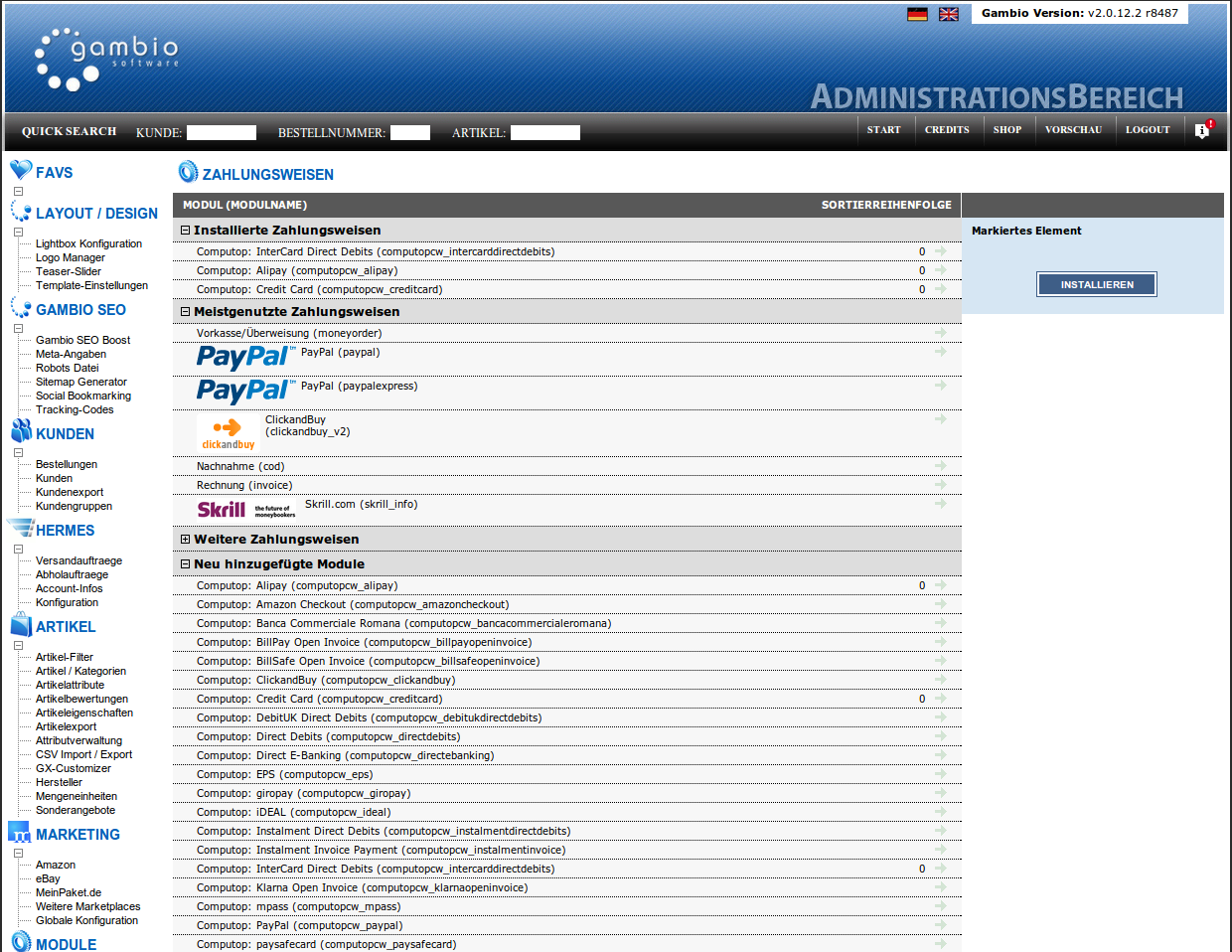Click the British flag language icon
1232x952 pixels.
tap(949, 14)
